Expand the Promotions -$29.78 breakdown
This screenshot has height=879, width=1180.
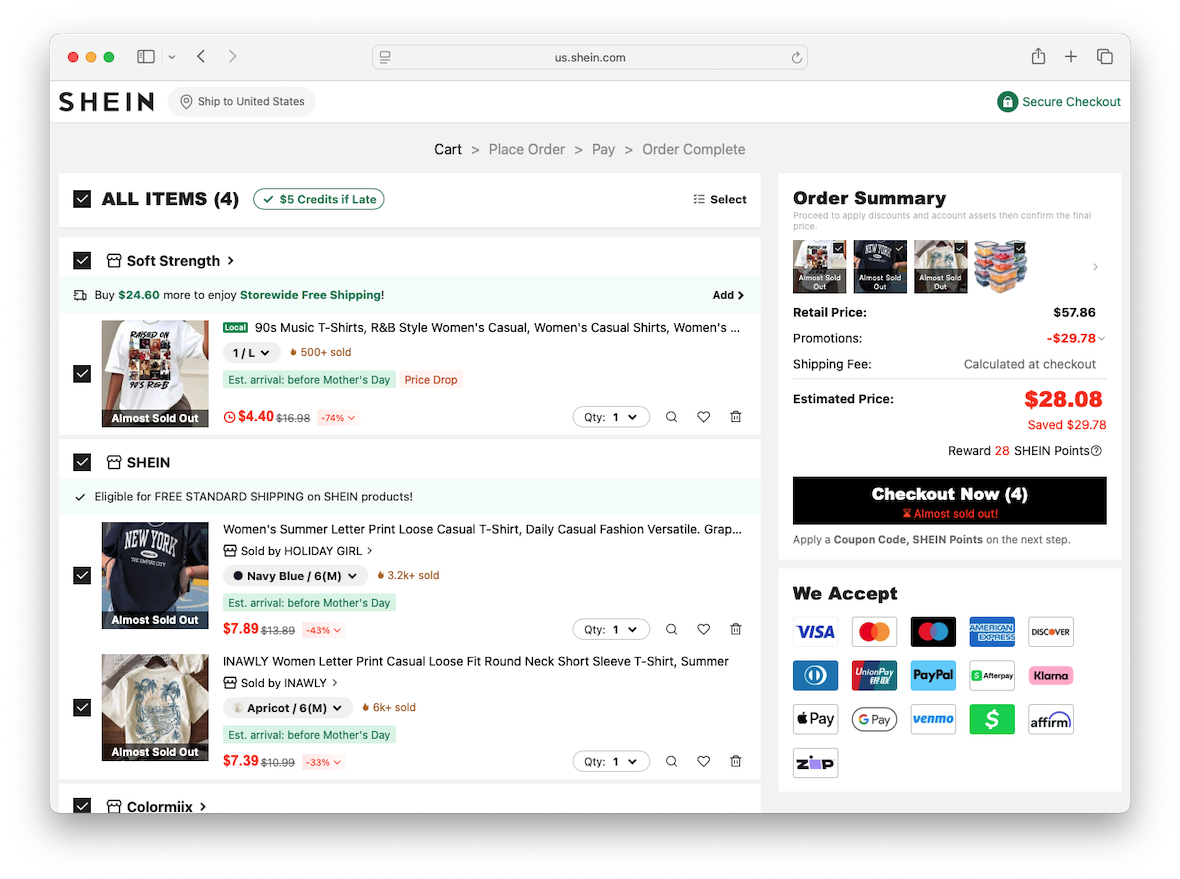pyautogui.click(x=1075, y=339)
